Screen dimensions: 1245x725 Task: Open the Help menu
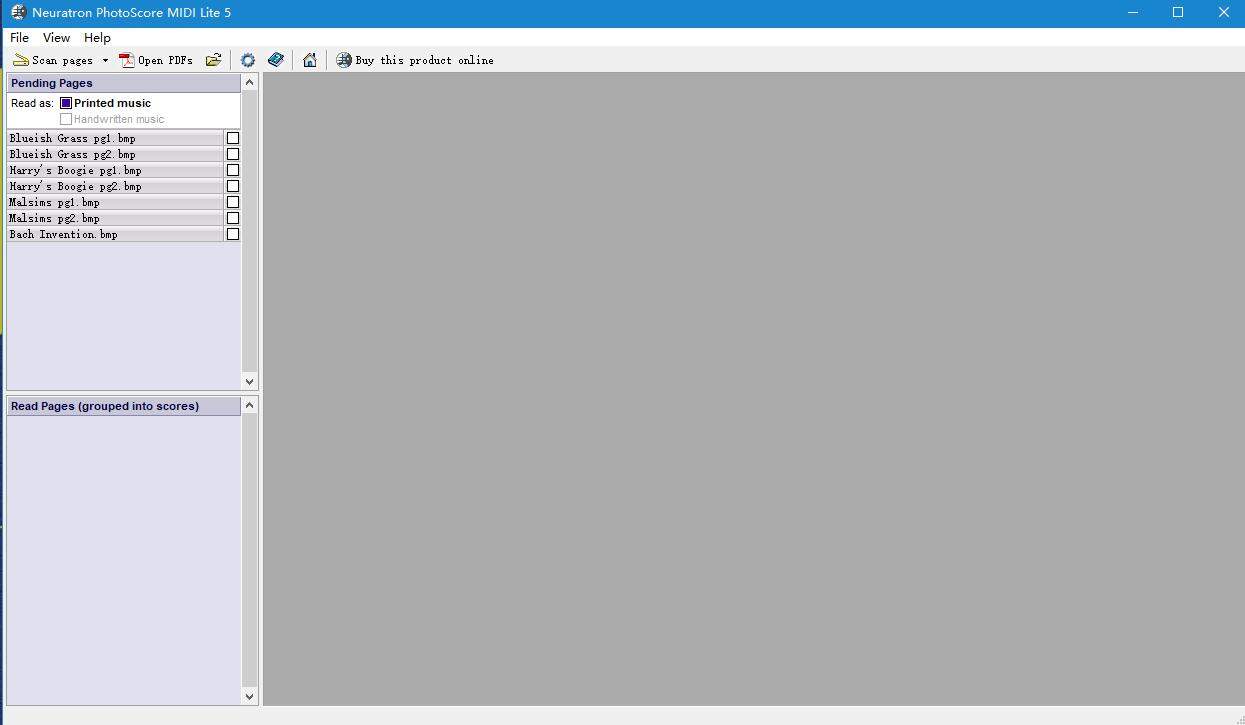click(97, 37)
